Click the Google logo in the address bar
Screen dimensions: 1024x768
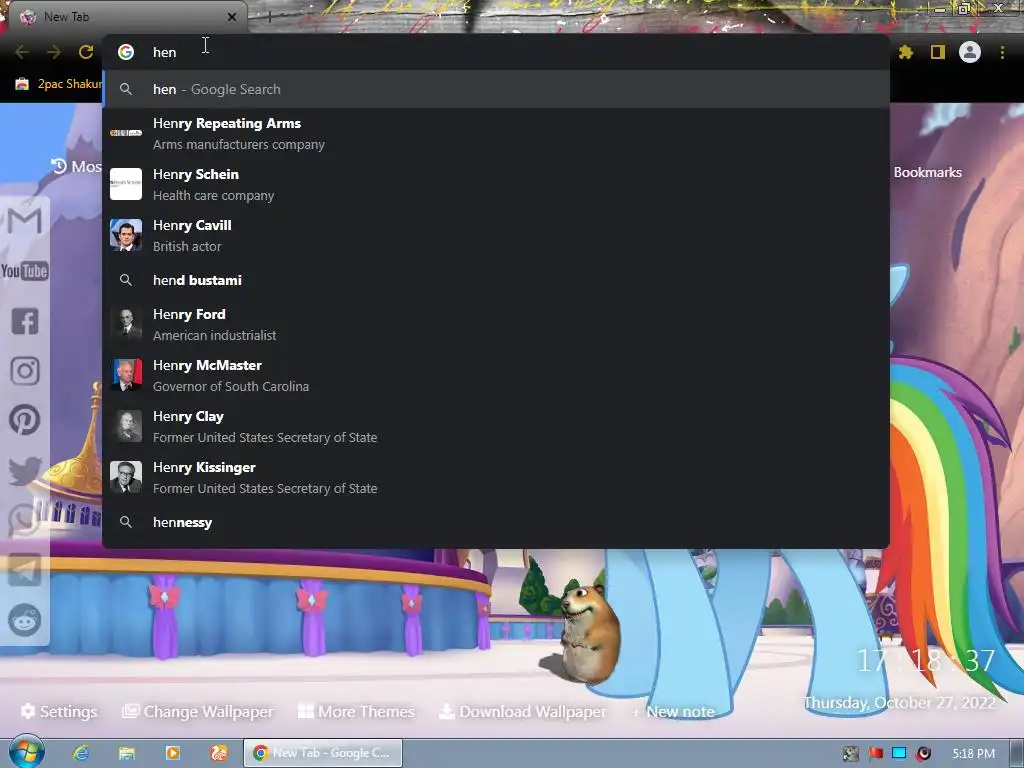pos(126,52)
